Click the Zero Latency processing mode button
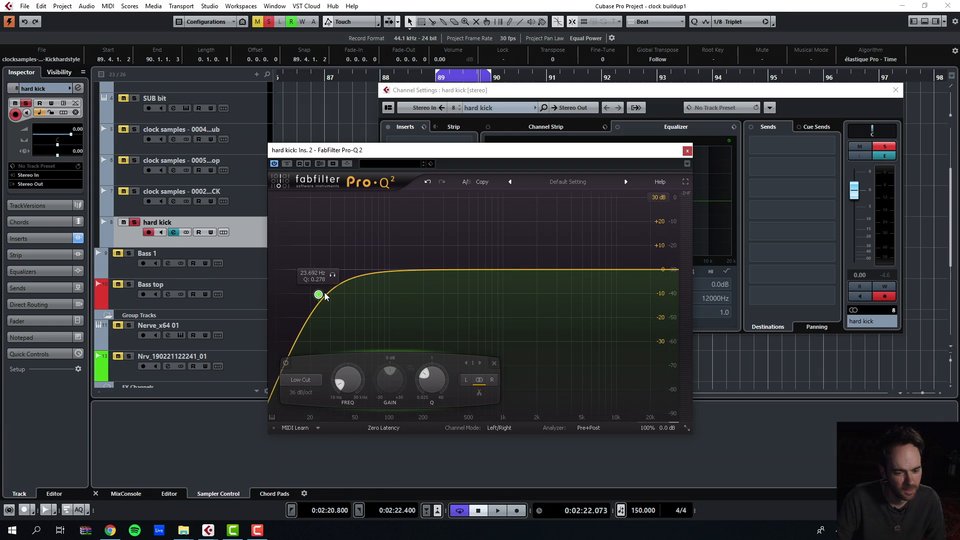Viewport: 960px width, 540px height. pyautogui.click(x=383, y=428)
